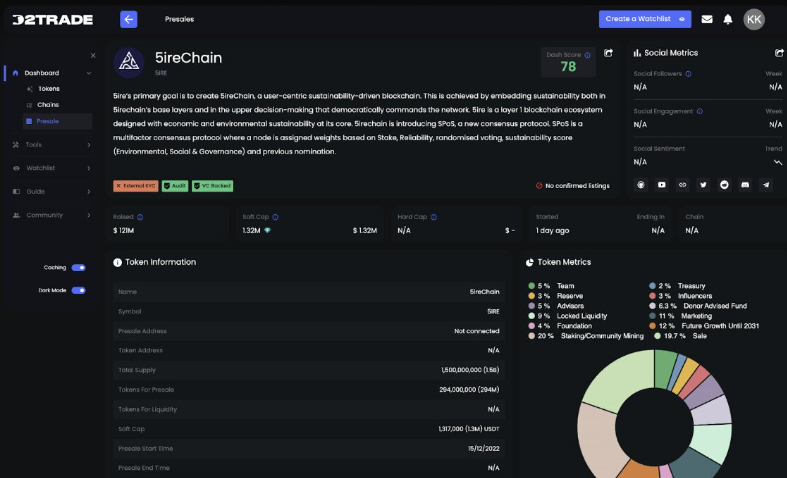Click the Presale Start Time 15/12/2022
This screenshot has height=478, width=787.
pyautogui.click(x=484, y=449)
